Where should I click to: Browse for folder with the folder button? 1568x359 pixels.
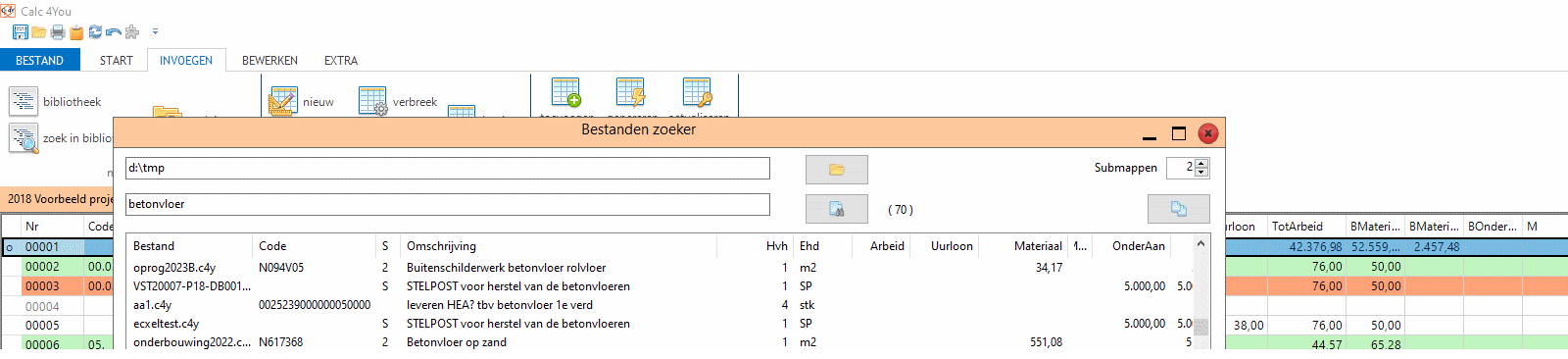836,169
